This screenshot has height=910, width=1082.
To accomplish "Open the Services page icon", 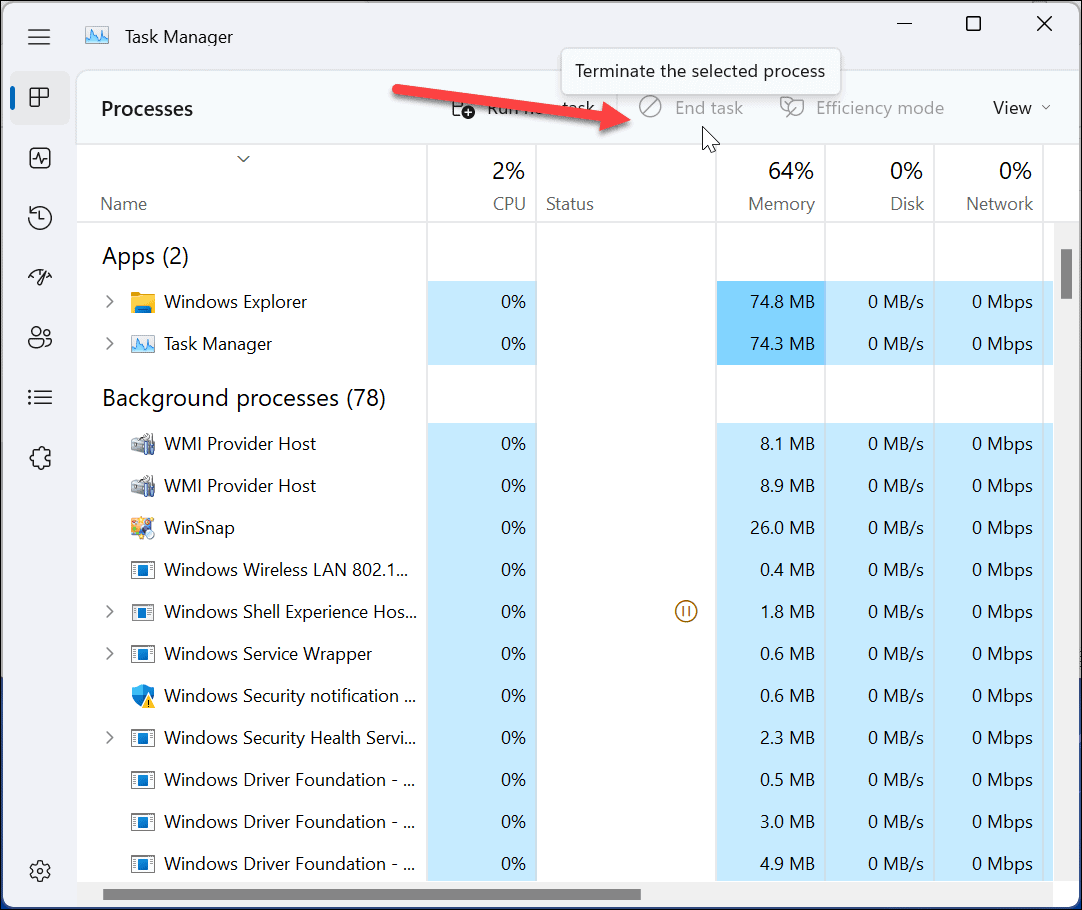I will 40,458.
